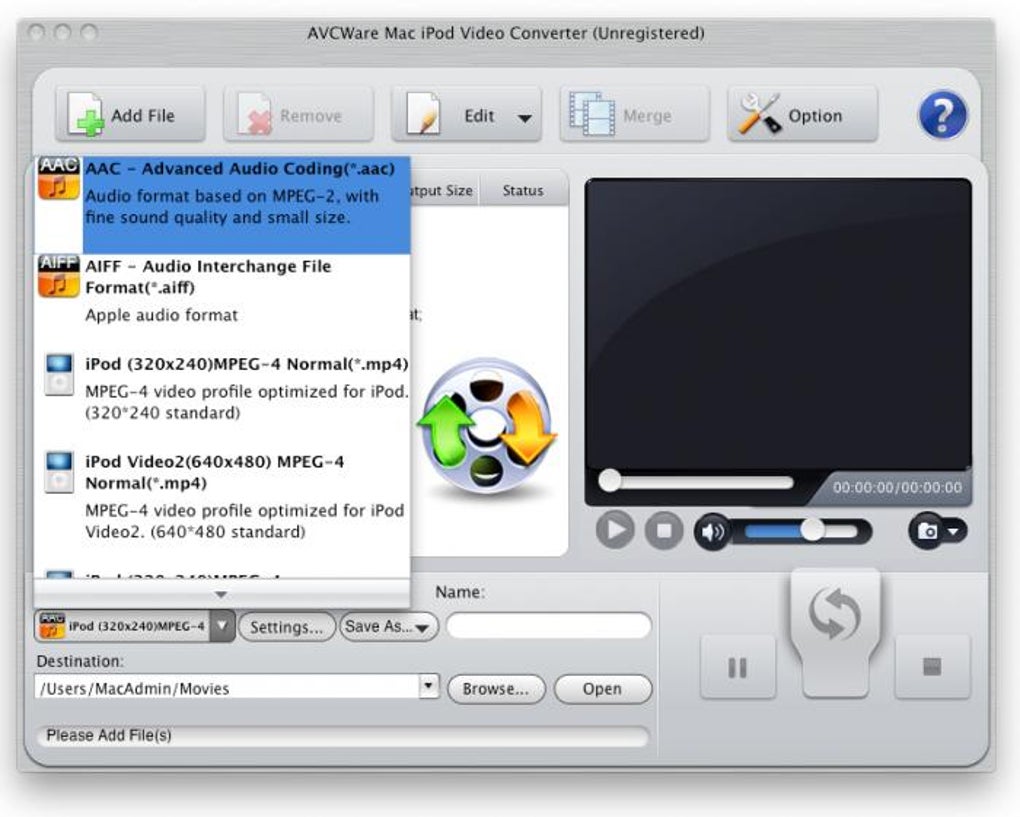Expand the Edit button dropdown arrow
1020x817 pixels.
pos(524,118)
